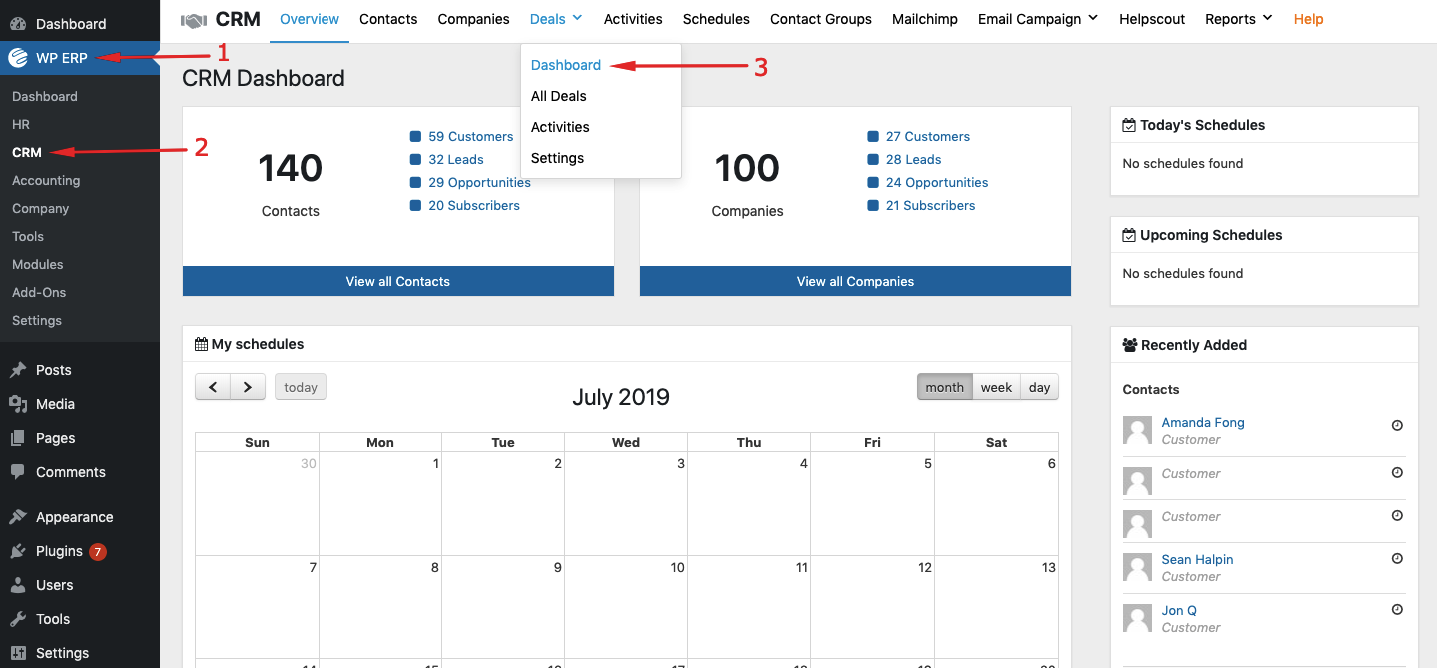Click the View all Companies button
1437x668 pixels.
855,281
